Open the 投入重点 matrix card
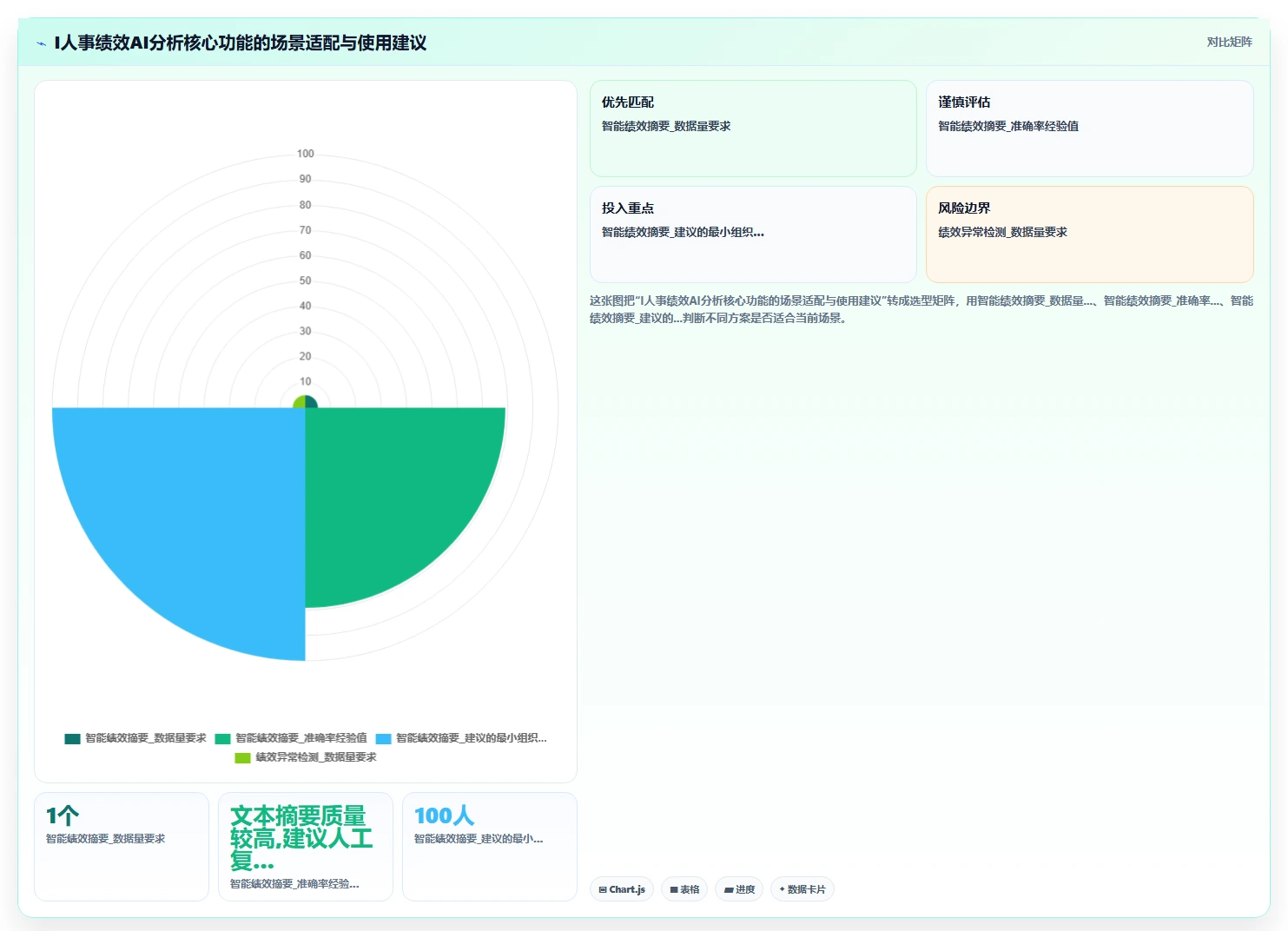Image resolution: width=1288 pixels, height=931 pixels. 753,234
